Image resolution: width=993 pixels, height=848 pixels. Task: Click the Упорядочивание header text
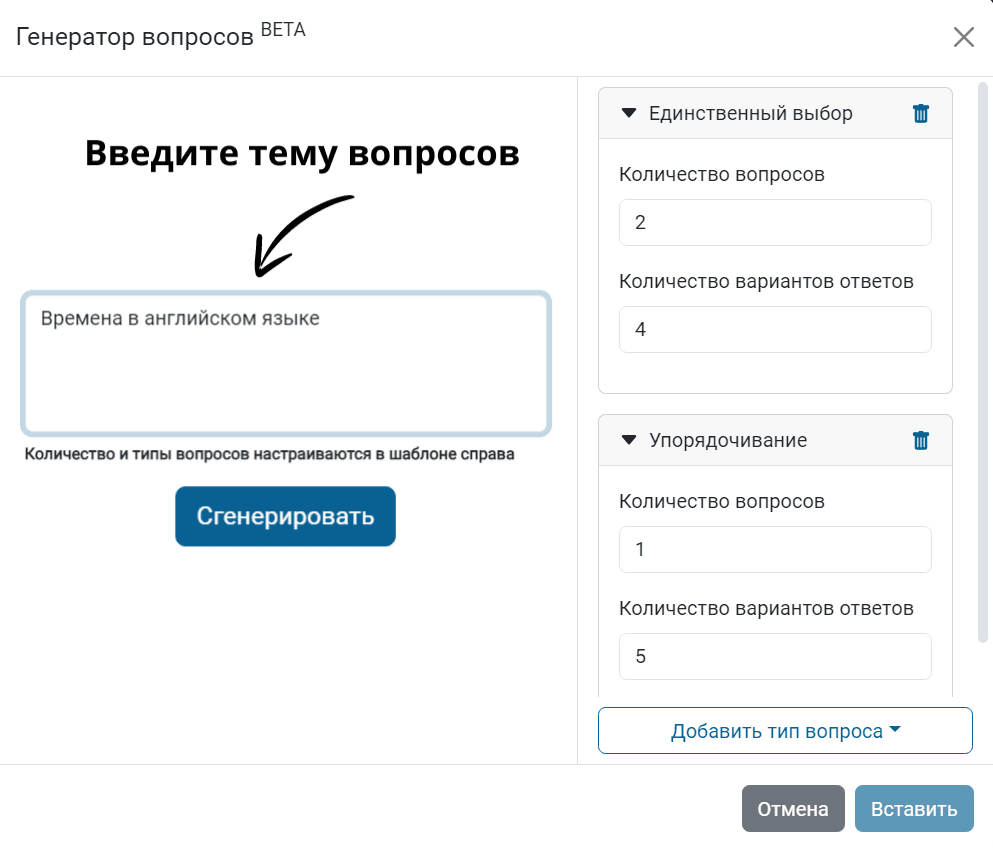728,440
